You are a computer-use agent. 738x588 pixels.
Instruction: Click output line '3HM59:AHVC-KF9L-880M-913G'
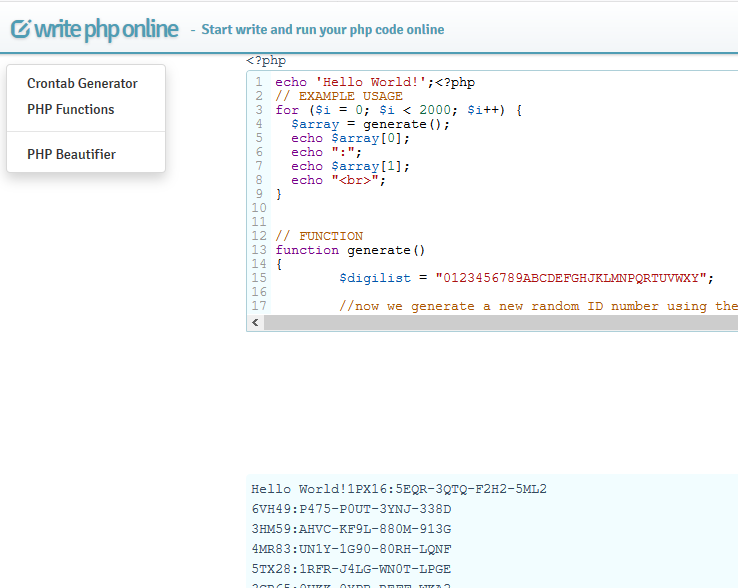(x=351, y=529)
